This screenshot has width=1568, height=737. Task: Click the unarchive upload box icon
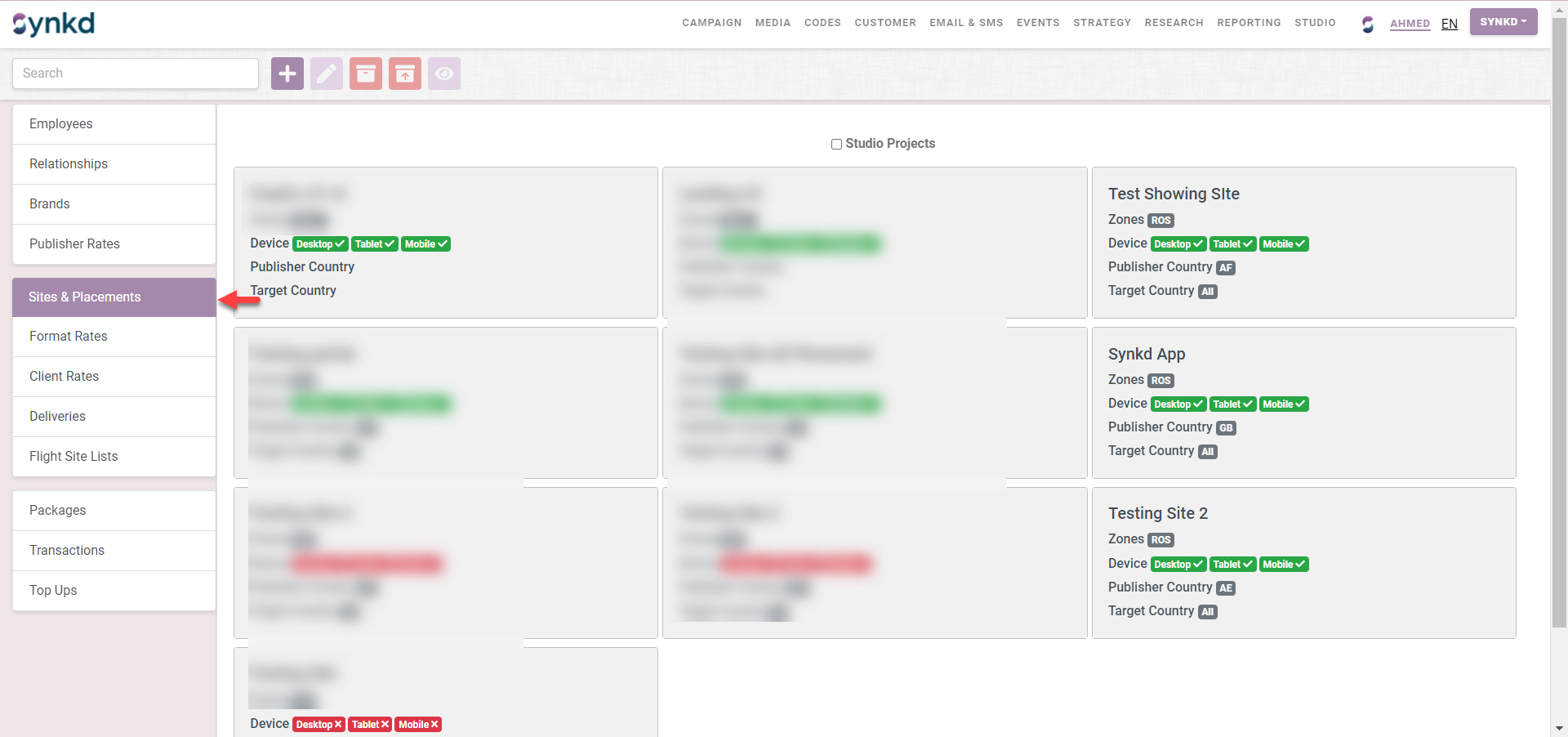405,74
